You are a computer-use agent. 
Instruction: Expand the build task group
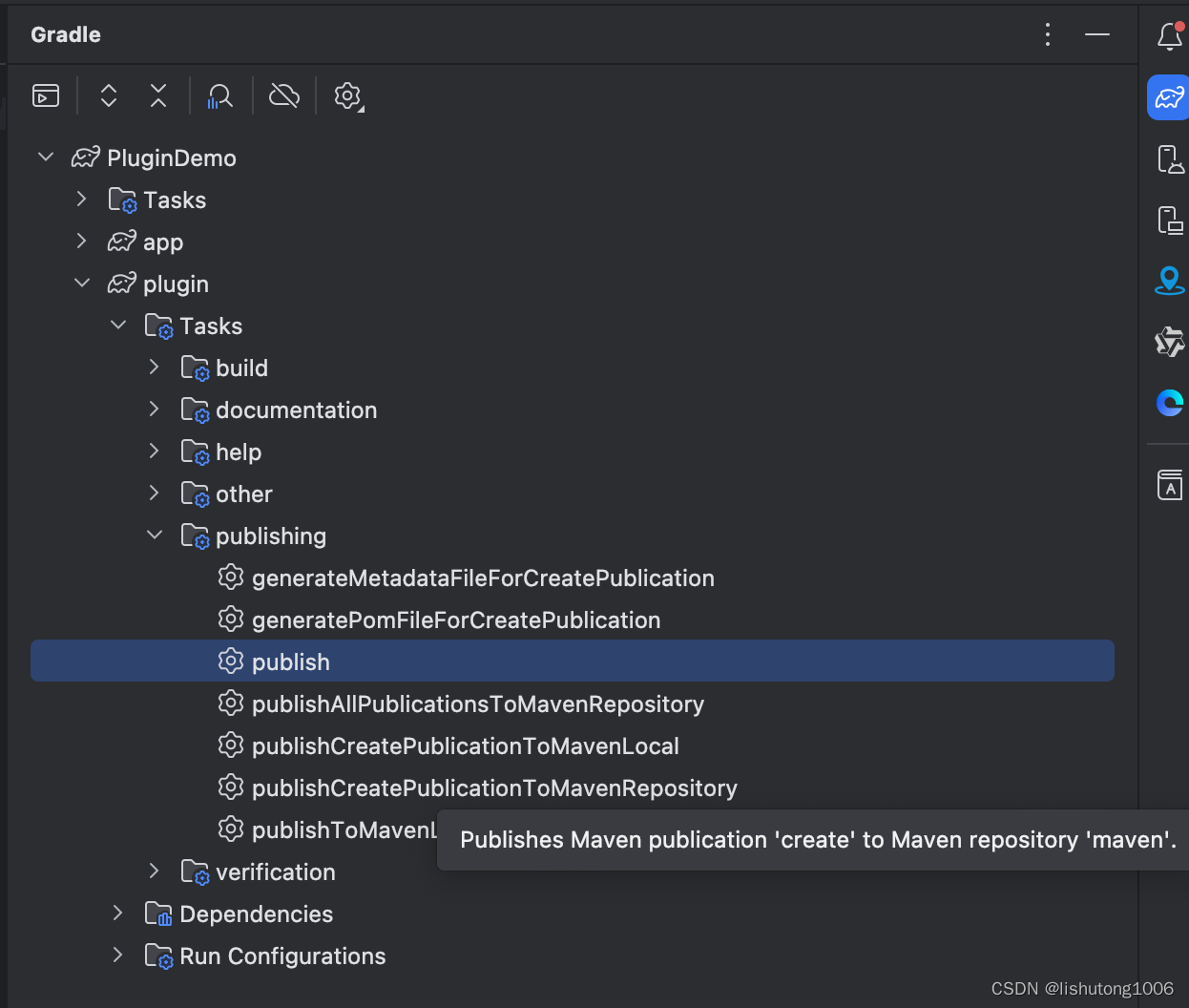(155, 367)
